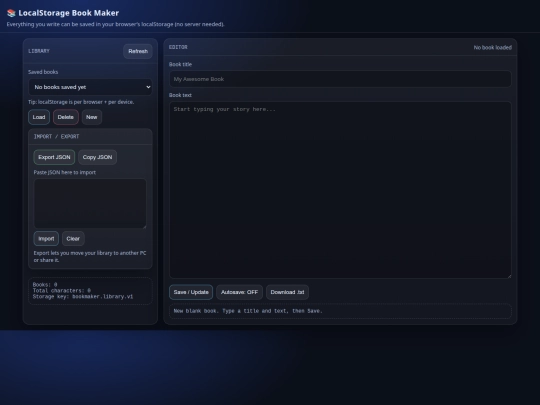Click the 'Paste JSON here to import' label
The height and width of the screenshot is (405, 540).
(65, 173)
